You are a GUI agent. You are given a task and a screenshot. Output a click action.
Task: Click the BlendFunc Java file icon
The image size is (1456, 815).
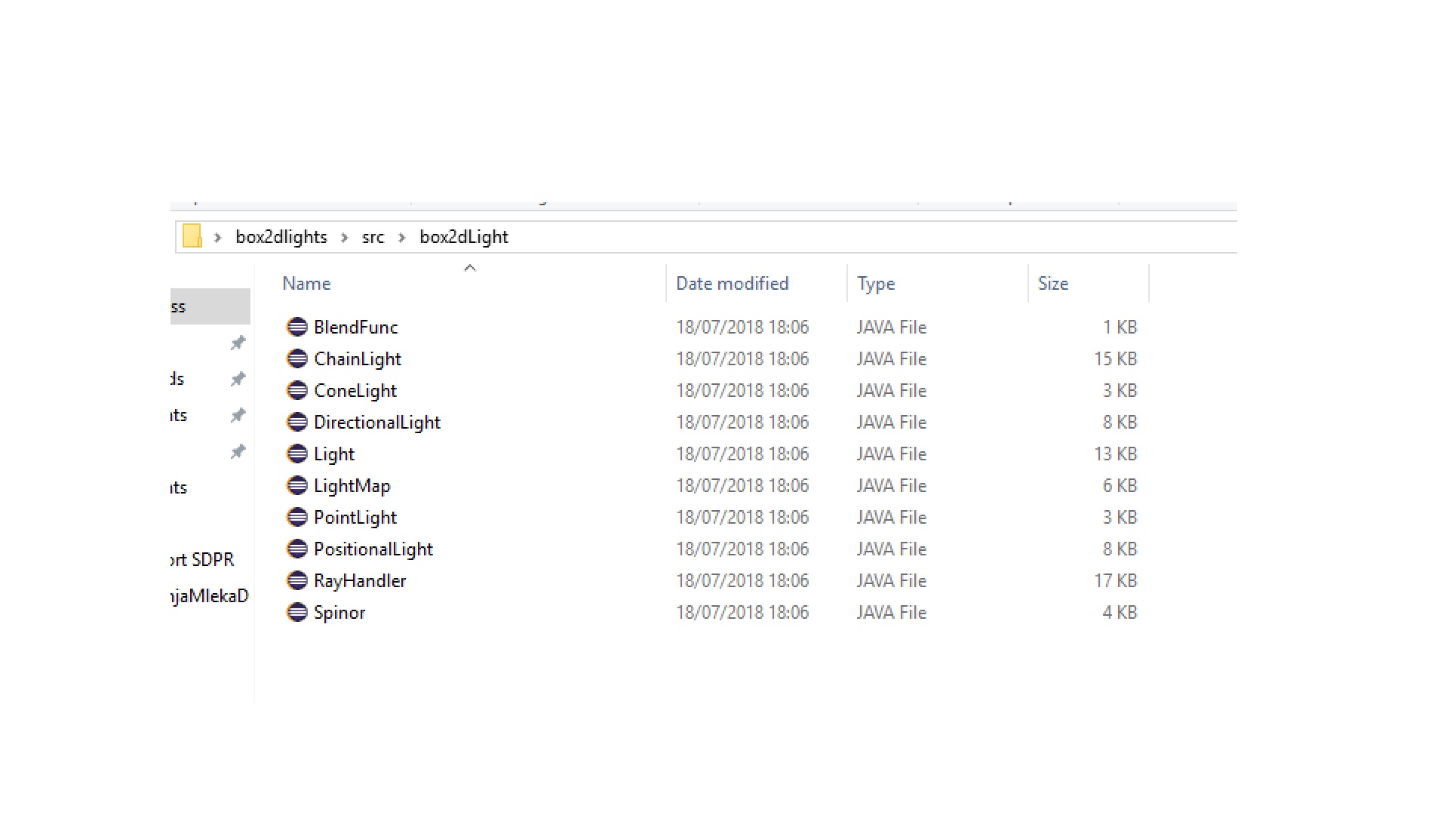coord(297,327)
